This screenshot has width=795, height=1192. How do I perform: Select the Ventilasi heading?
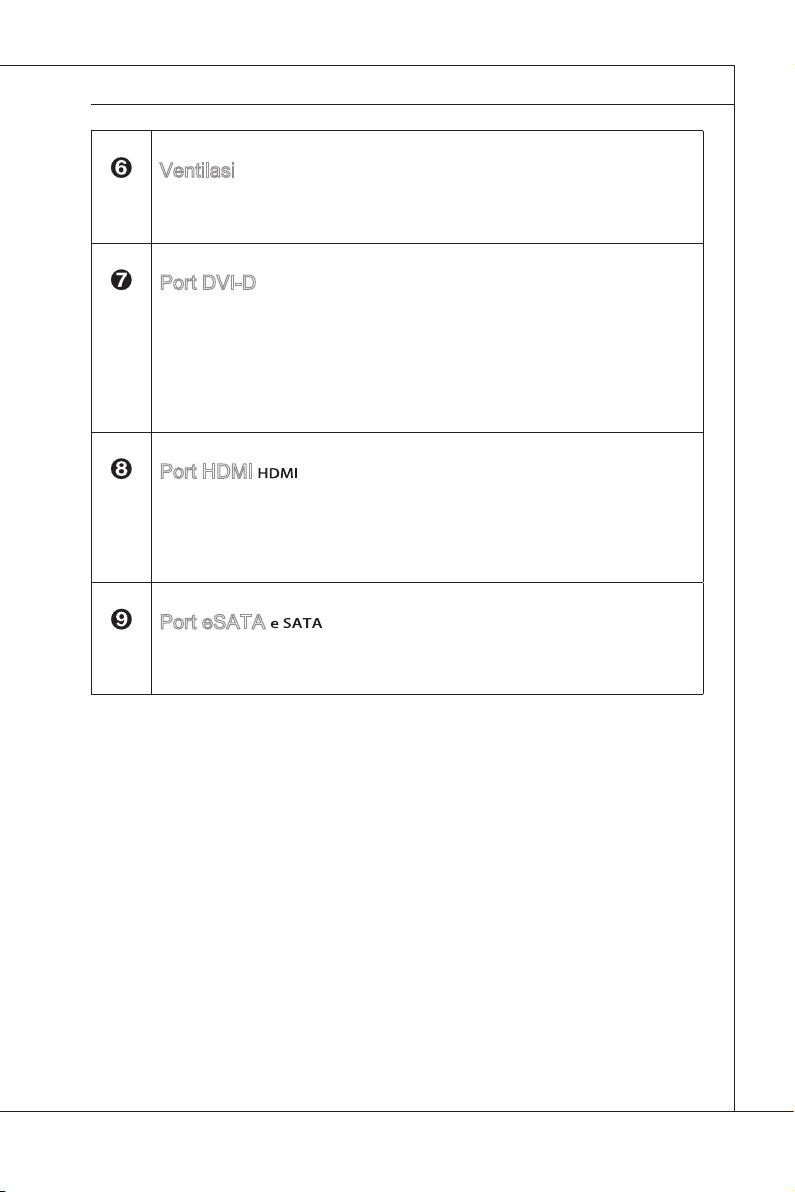[197, 170]
